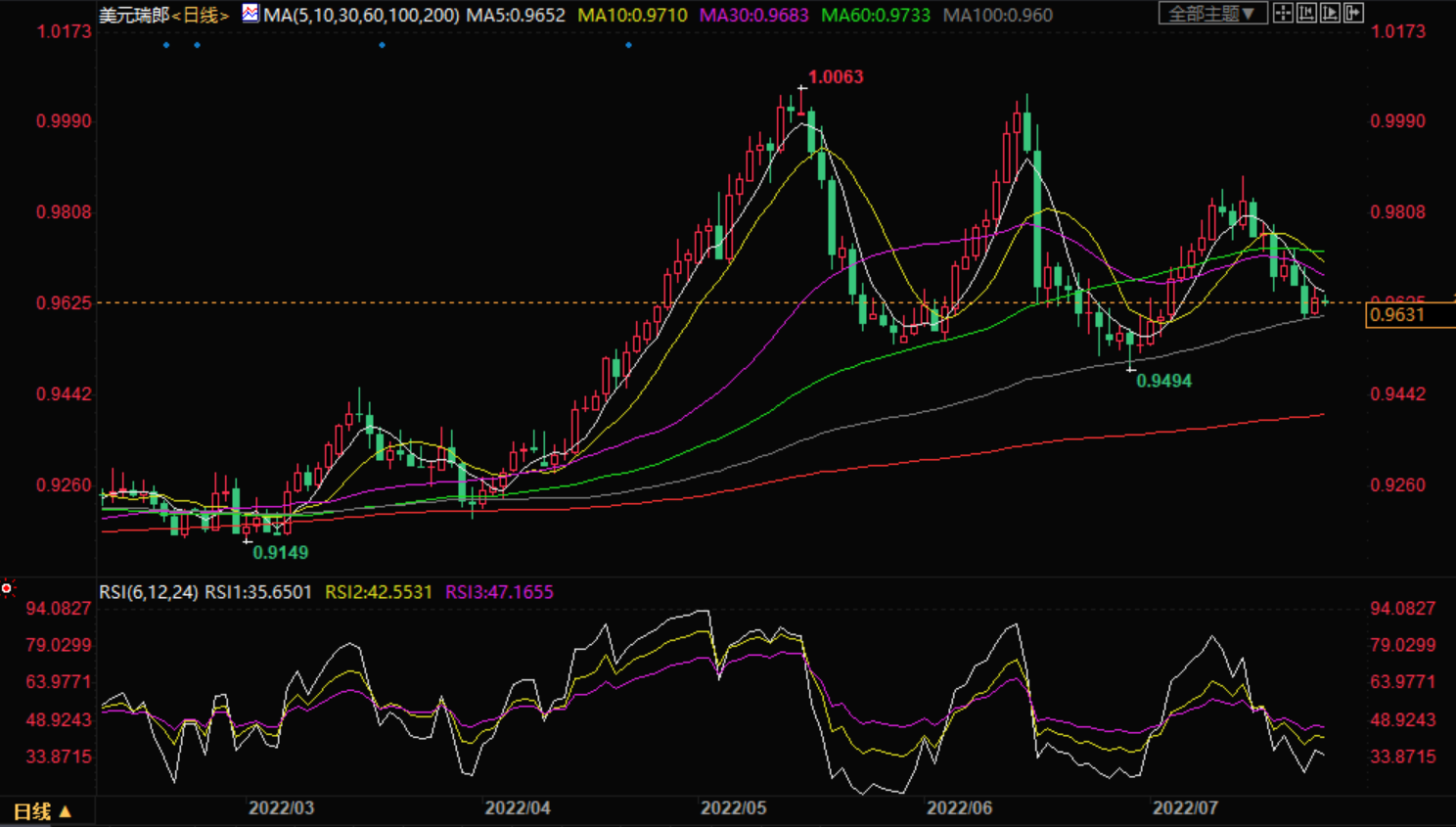Viewport: 1456px width, 827px height.
Task: Click the MA30:0.9683 magenta legend
Action: (x=753, y=16)
